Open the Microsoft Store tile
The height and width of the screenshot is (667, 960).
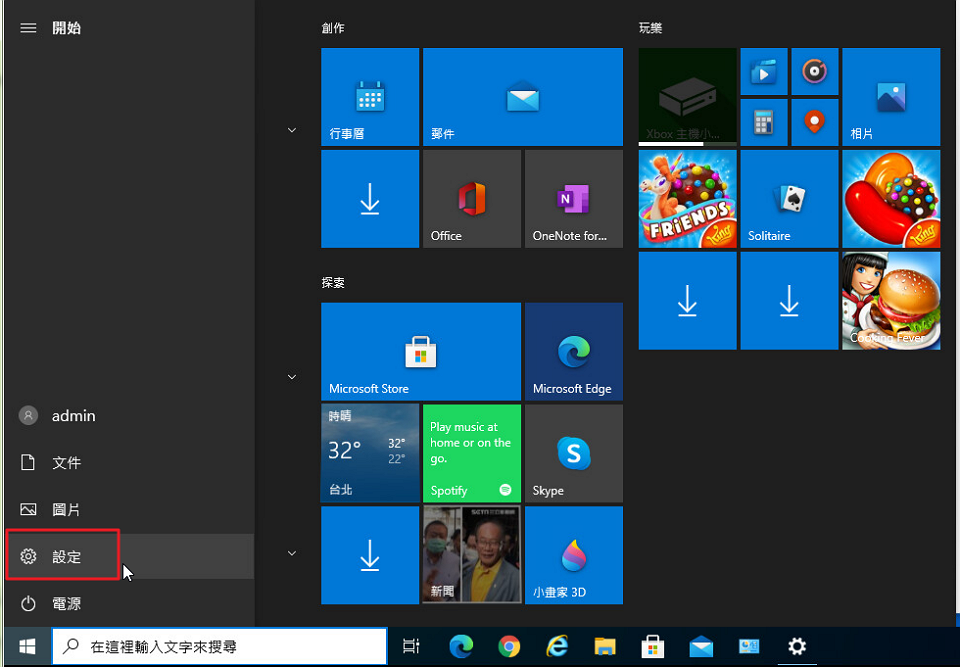[x=421, y=352]
